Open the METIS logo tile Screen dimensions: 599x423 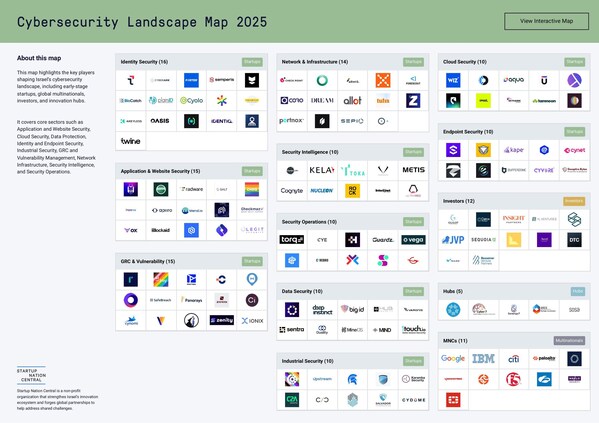[413, 170]
